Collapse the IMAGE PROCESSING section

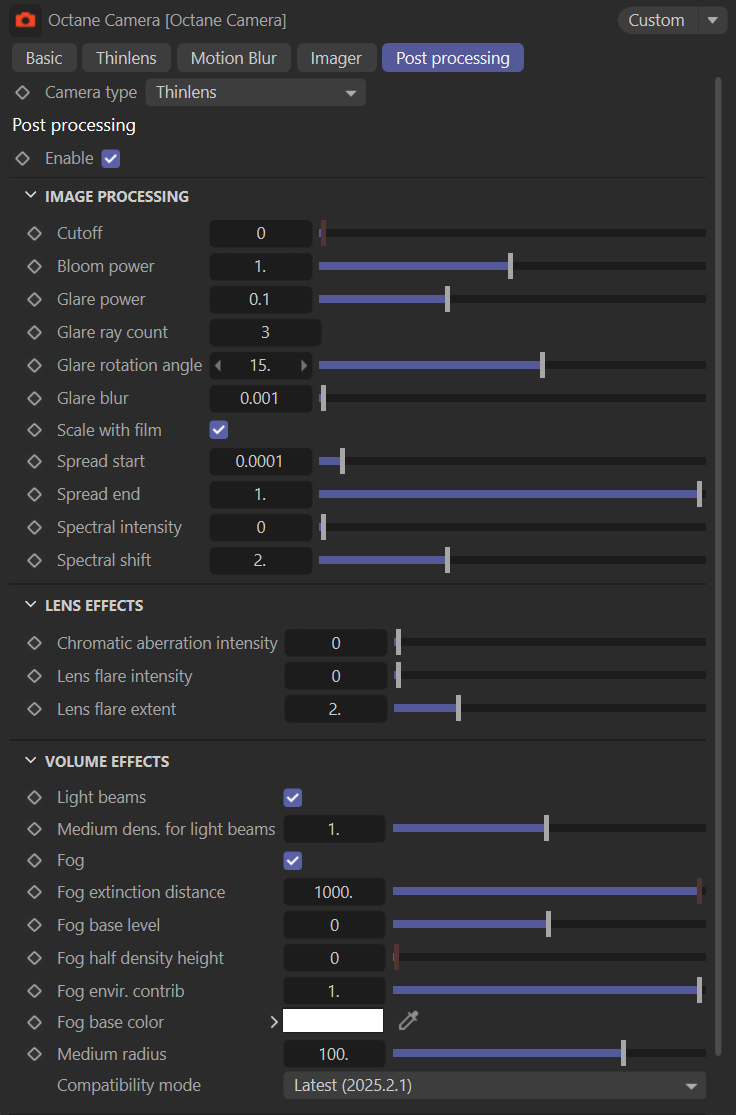click(x=29, y=196)
